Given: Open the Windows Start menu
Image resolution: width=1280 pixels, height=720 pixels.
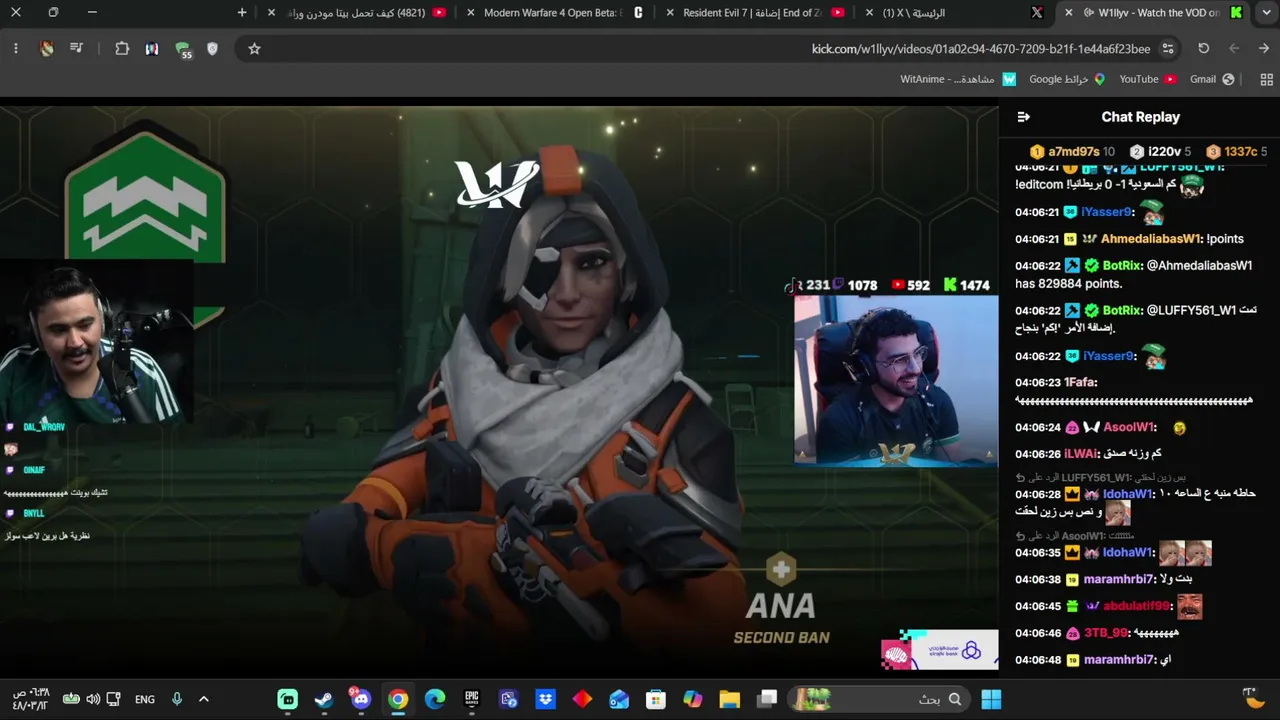Looking at the screenshot, I should (x=991, y=699).
